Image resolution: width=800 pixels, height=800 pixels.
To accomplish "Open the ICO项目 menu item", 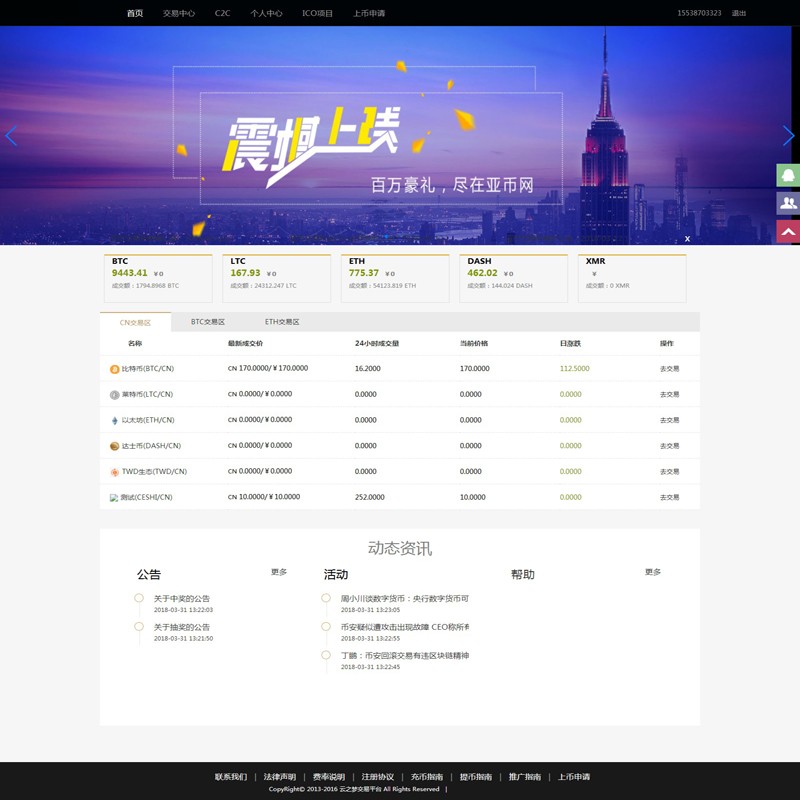I will click(x=315, y=14).
